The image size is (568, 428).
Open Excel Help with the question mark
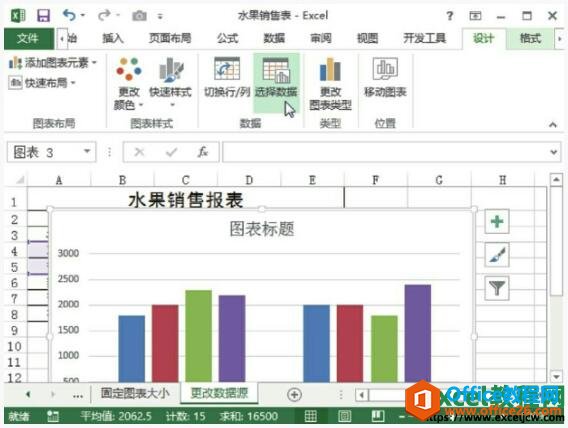click(x=450, y=16)
